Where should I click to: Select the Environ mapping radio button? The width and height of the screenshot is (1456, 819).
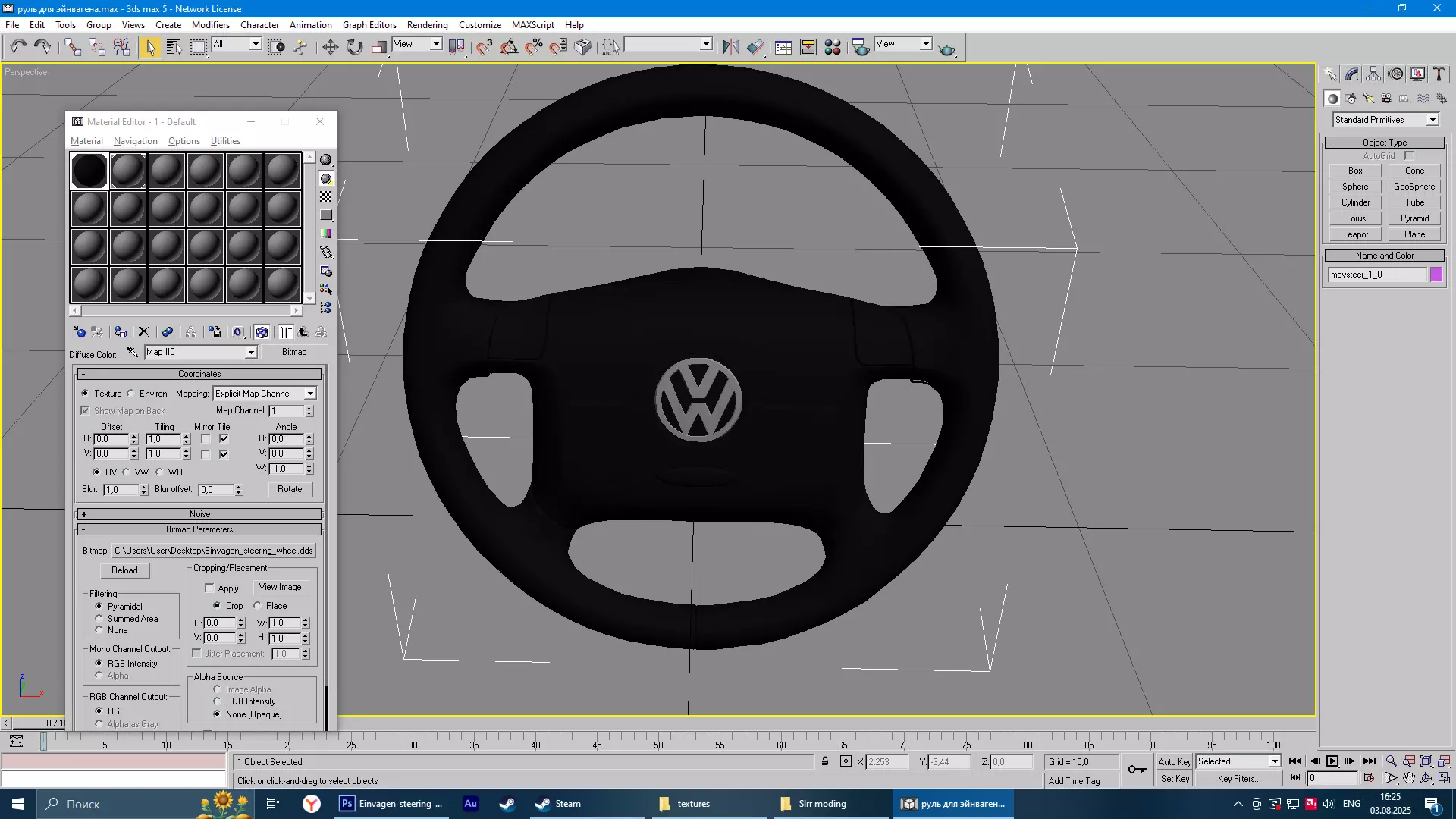coord(131,394)
